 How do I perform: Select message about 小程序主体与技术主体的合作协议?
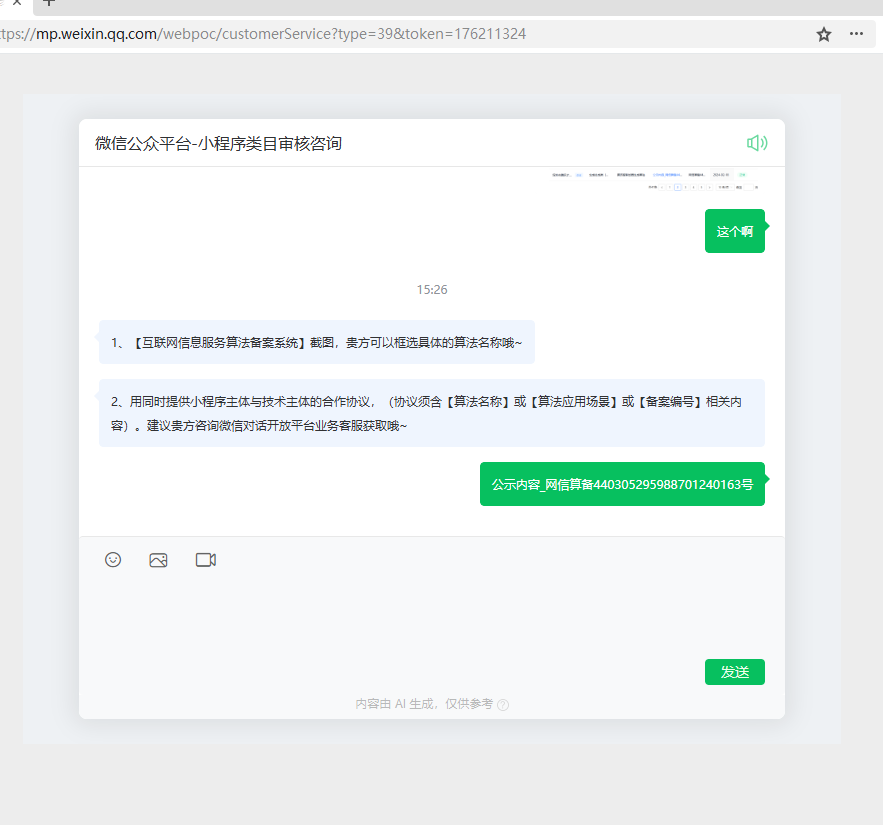431,413
